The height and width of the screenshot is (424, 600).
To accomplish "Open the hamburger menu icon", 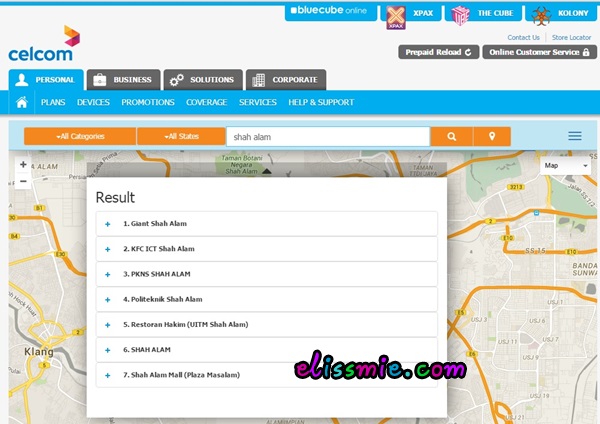I will click(x=575, y=136).
